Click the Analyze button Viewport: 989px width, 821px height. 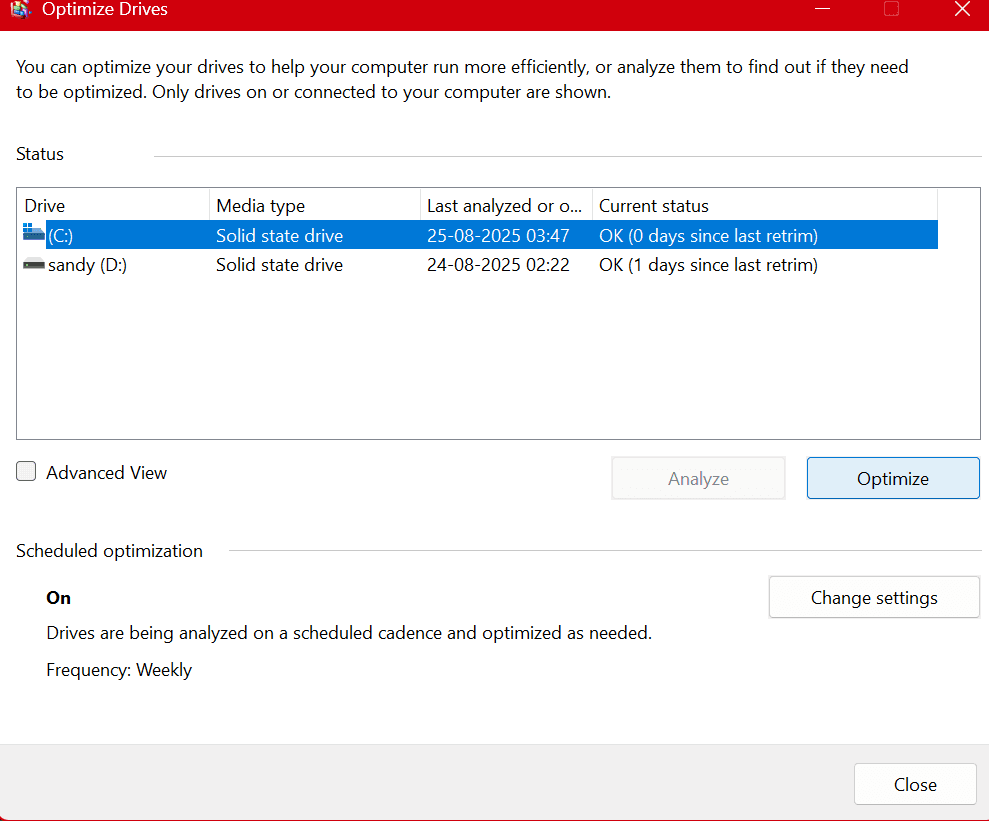click(x=698, y=478)
